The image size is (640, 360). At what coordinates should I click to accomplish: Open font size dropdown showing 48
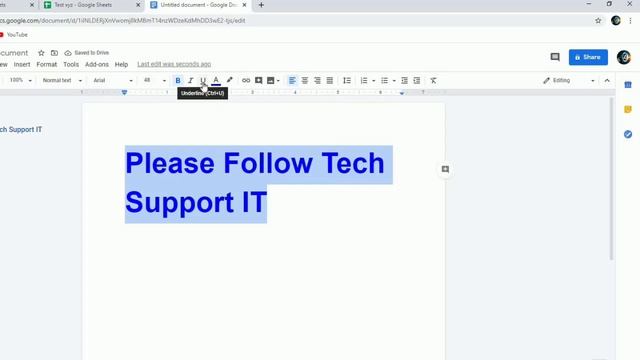click(x=155, y=80)
